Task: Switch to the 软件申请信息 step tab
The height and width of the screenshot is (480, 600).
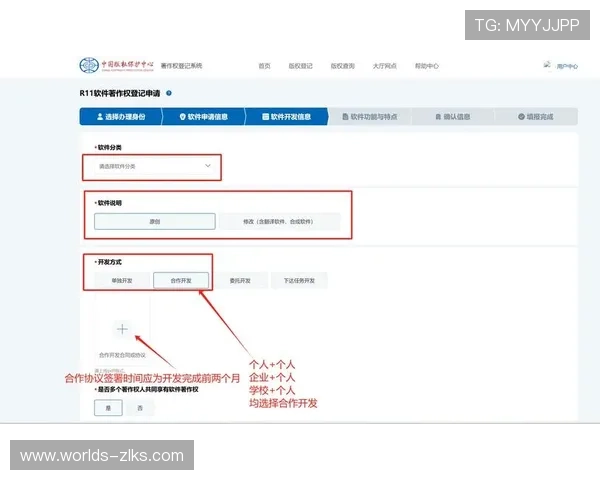Action: tap(204, 116)
